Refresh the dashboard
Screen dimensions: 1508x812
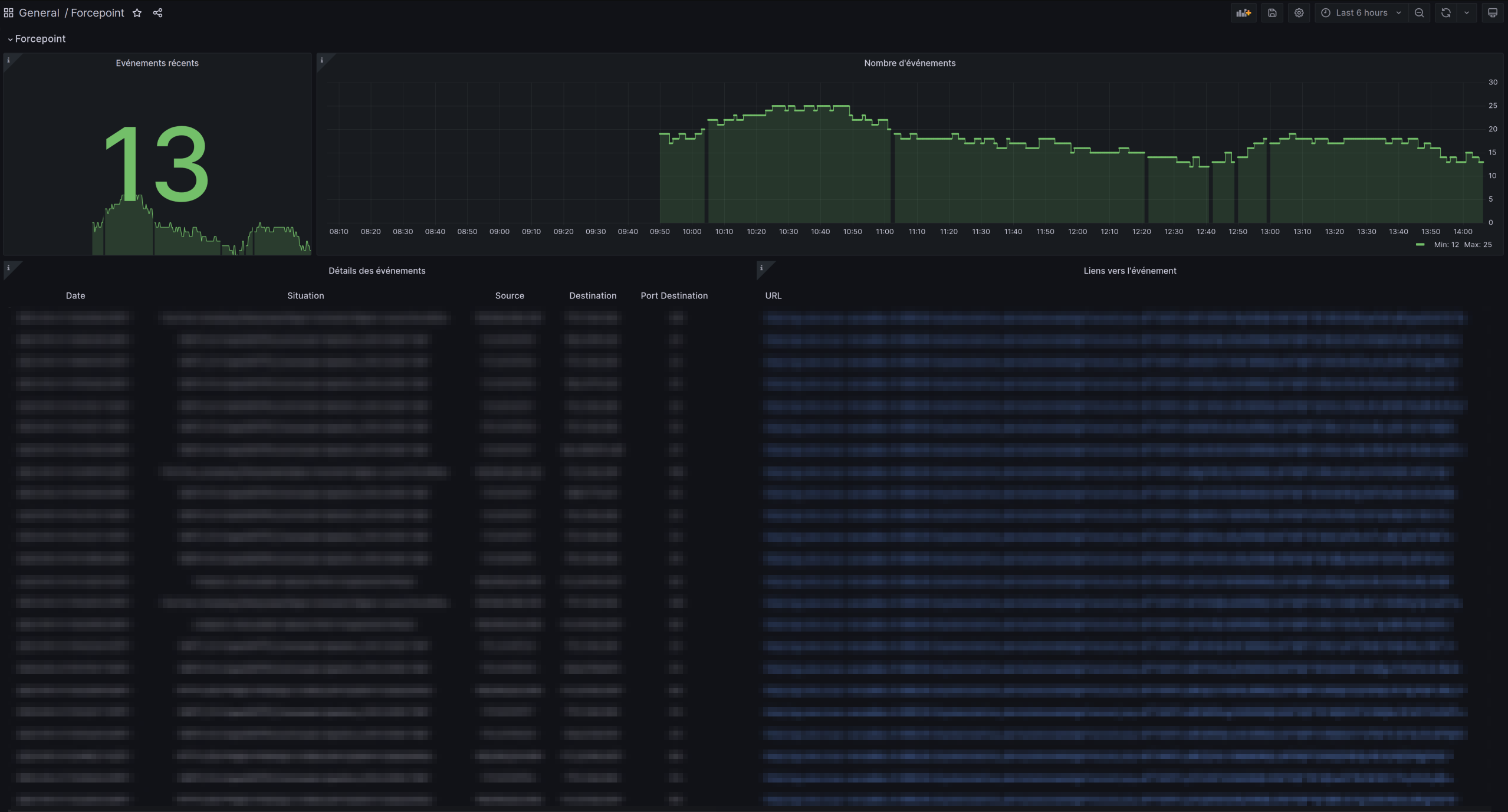point(1445,13)
